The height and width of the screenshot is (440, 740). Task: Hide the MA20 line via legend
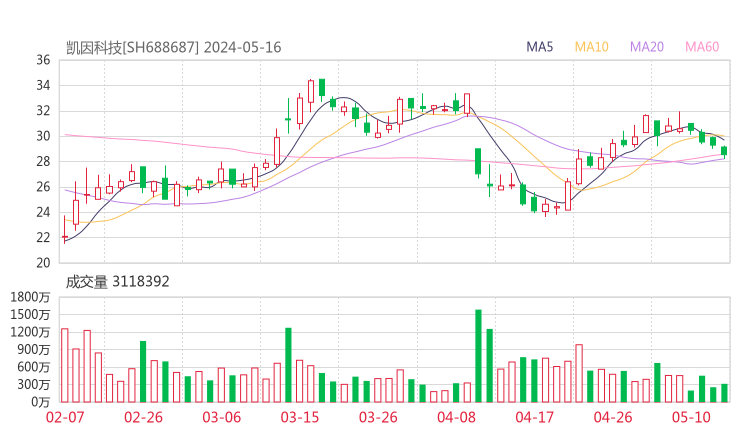[646, 47]
